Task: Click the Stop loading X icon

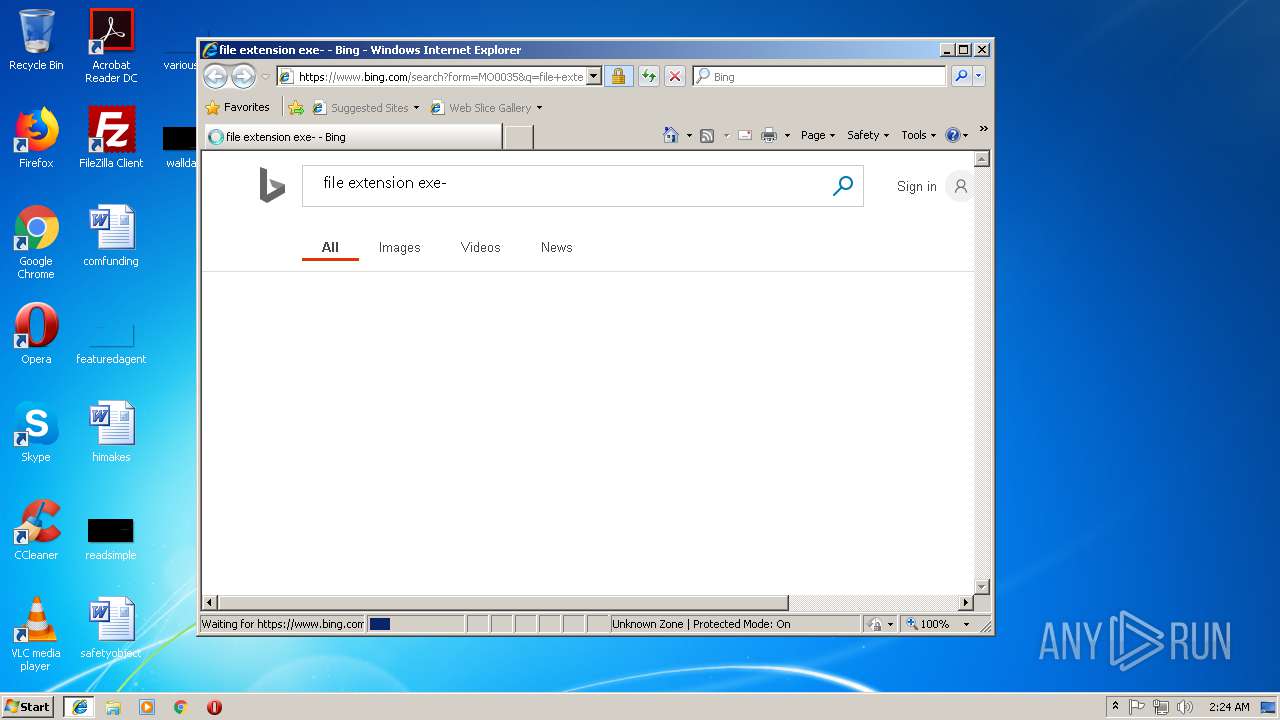Action: click(x=675, y=77)
